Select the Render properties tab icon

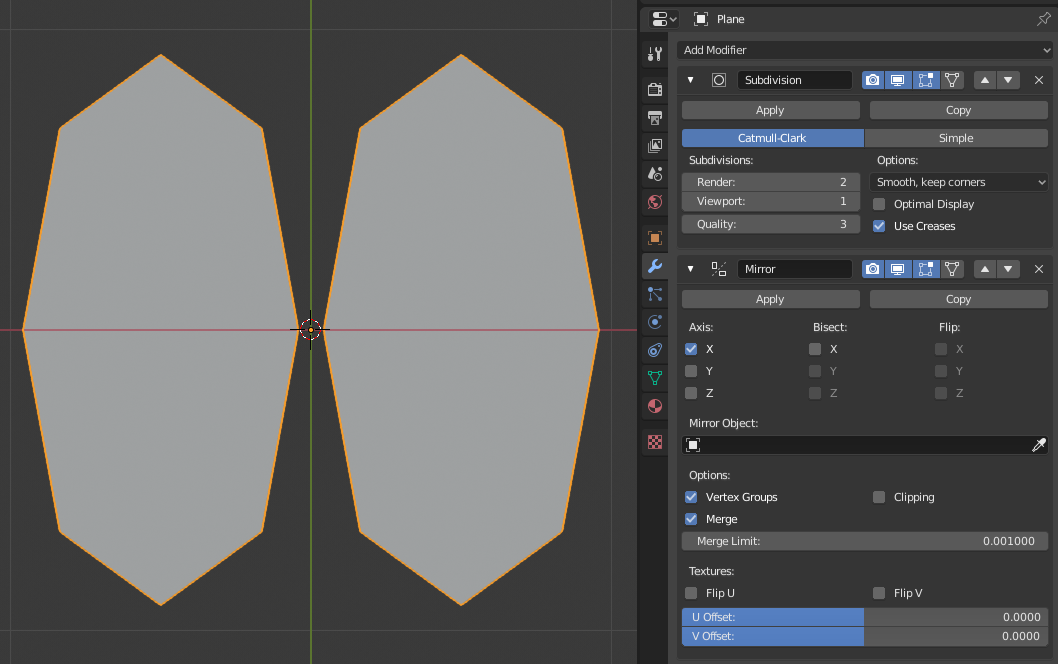point(654,89)
